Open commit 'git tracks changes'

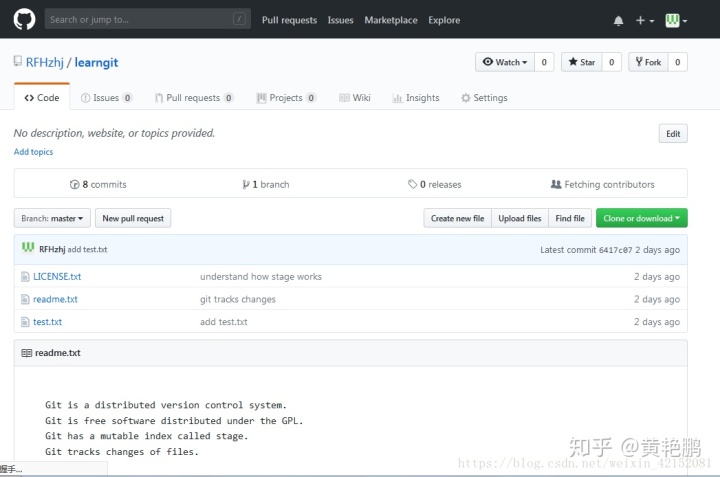point(238,299)
